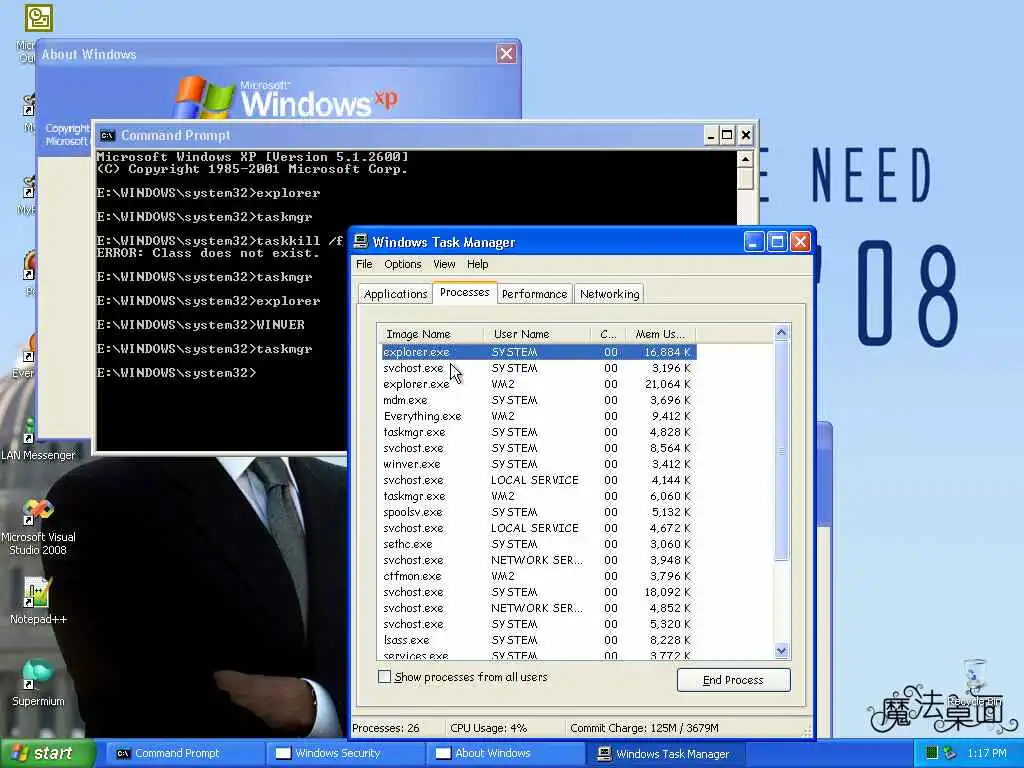1024x768 pixels.
Task: Open the View menu in Task Manager
Action: (444, 264)
